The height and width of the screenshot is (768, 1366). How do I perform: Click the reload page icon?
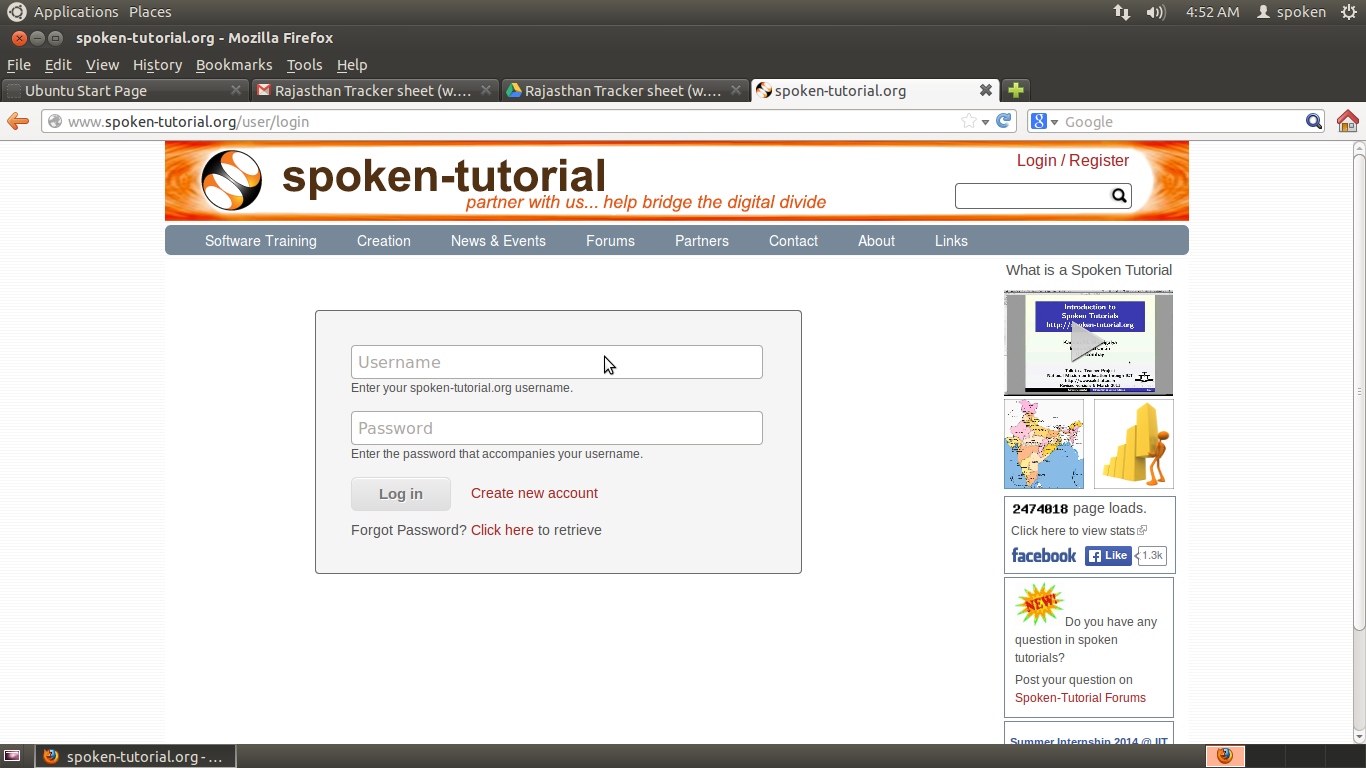(1004, 121)
